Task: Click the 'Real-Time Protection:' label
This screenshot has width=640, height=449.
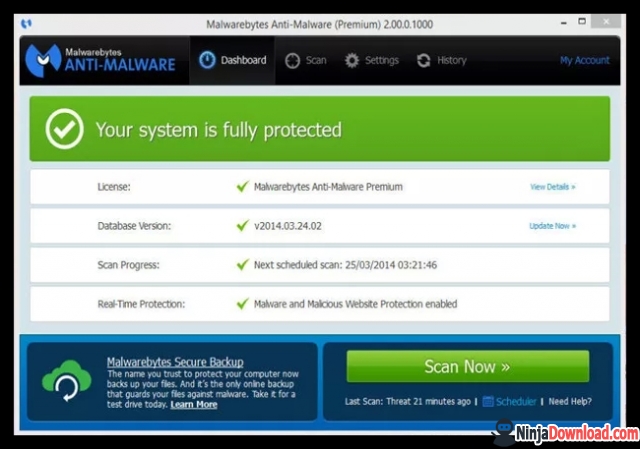Action: [141, 304]
